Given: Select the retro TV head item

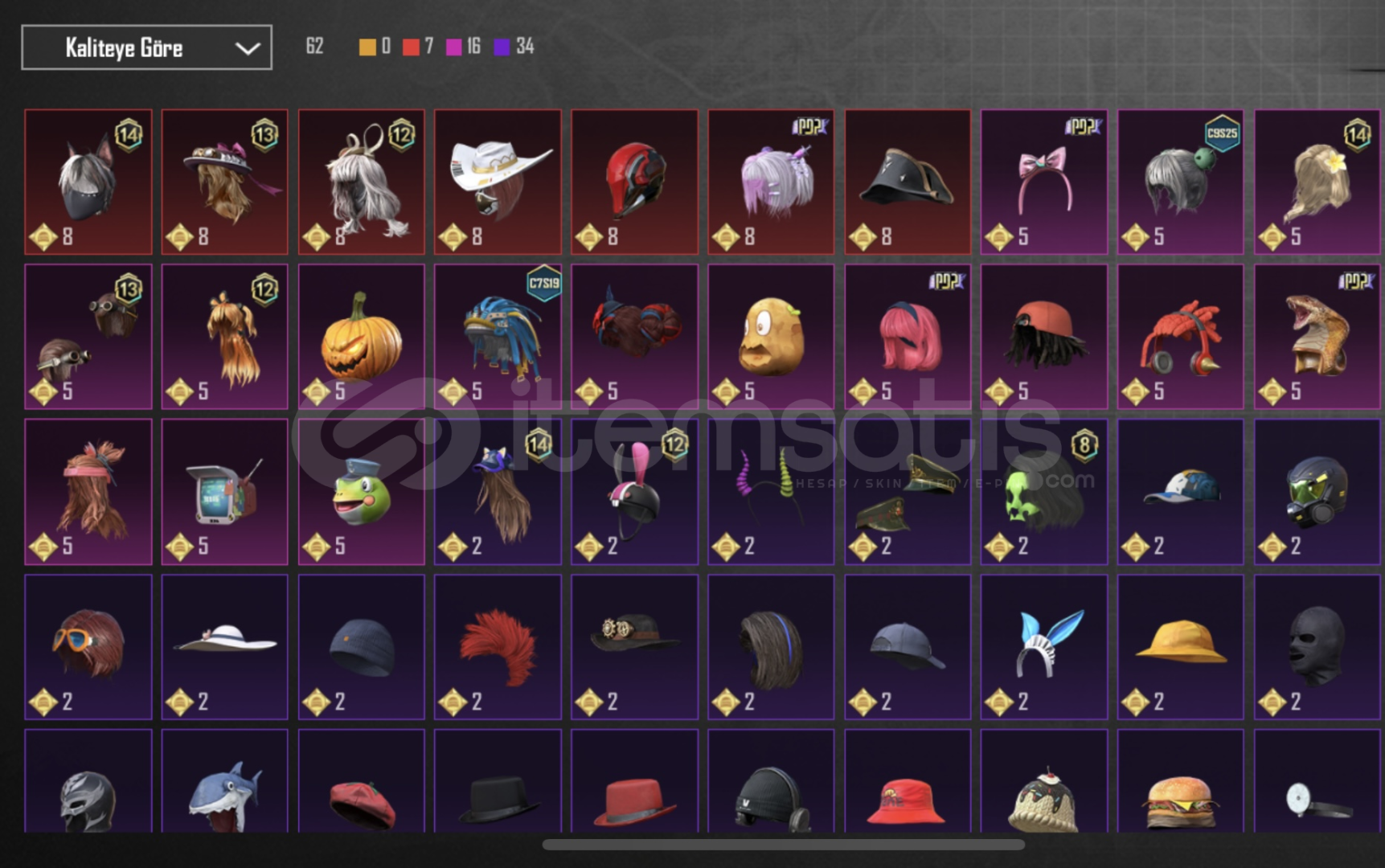Looking at the screenshot, I should pos(224,491).
